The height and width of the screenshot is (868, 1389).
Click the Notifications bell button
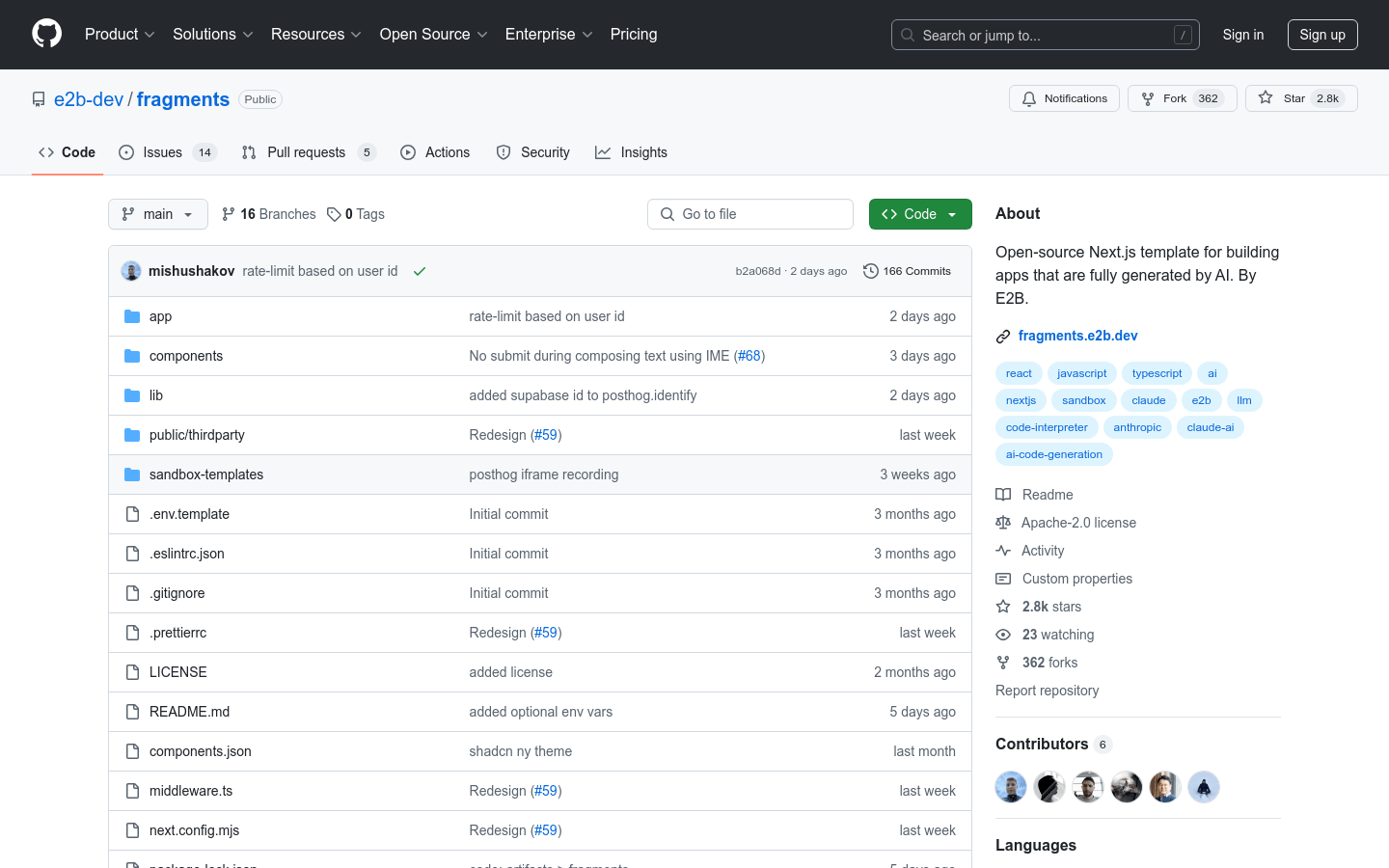click(x=1064, y=98)
